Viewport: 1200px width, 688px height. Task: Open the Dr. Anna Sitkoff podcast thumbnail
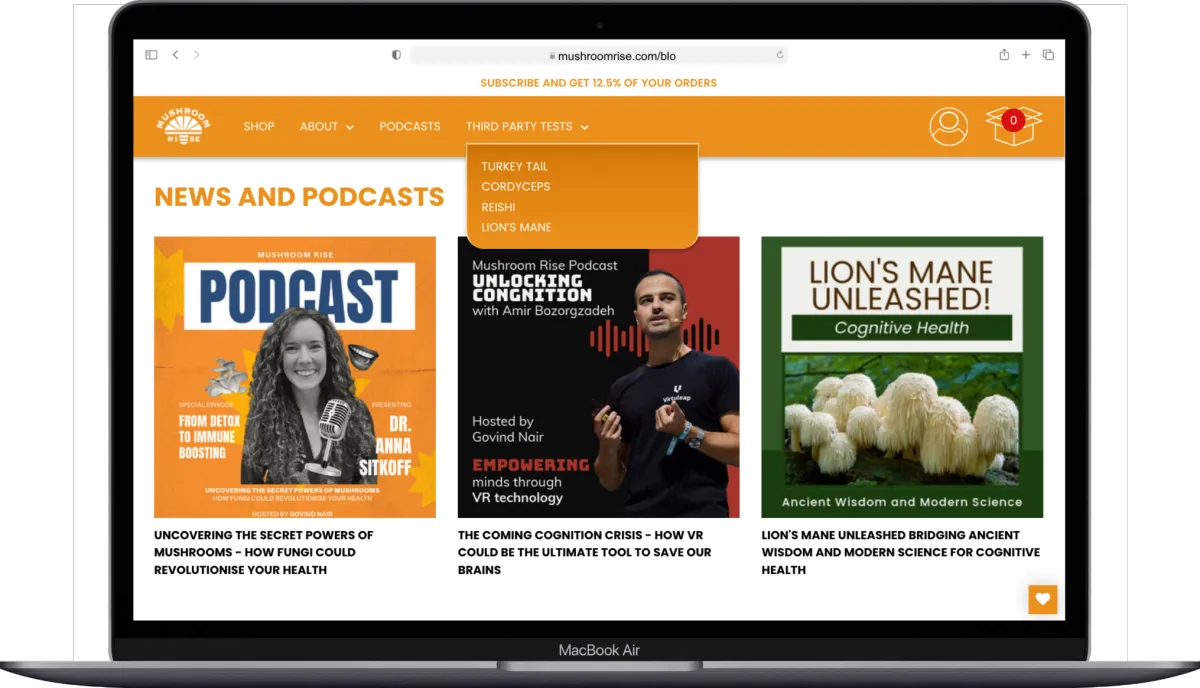point(295,377)
